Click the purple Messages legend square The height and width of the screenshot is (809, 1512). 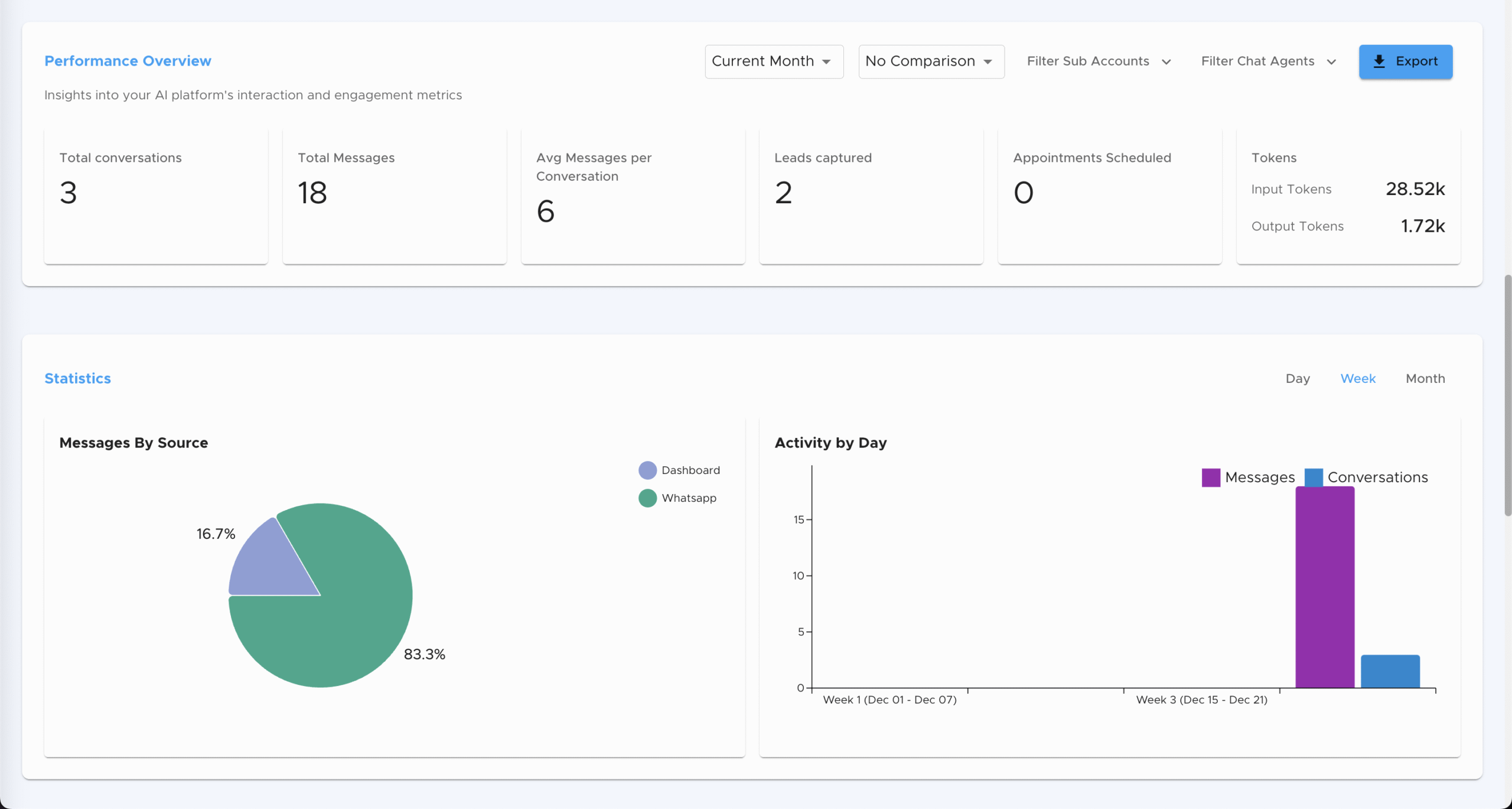point(1211,477)
